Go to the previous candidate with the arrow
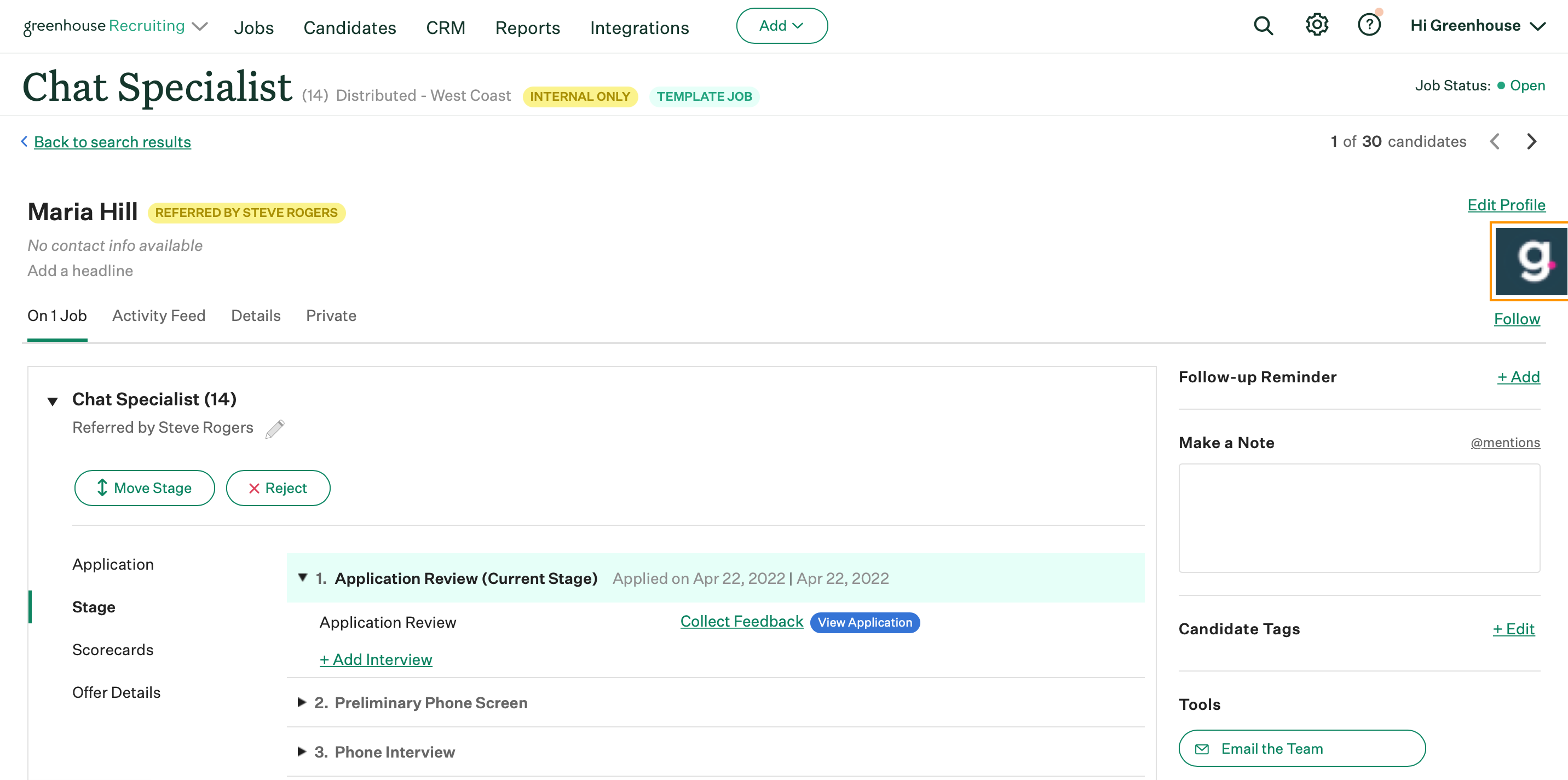The width and height of the screenshot is (1568, 780). point(1495,141)
